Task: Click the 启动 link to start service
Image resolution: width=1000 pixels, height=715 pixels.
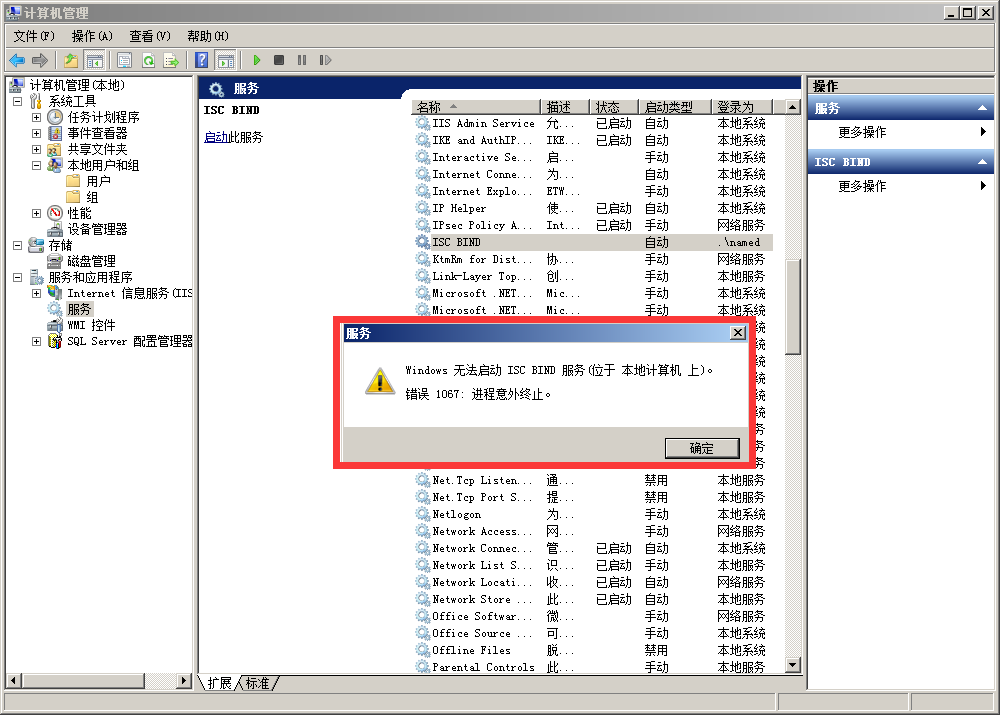Action: click(x=216, y=137)
